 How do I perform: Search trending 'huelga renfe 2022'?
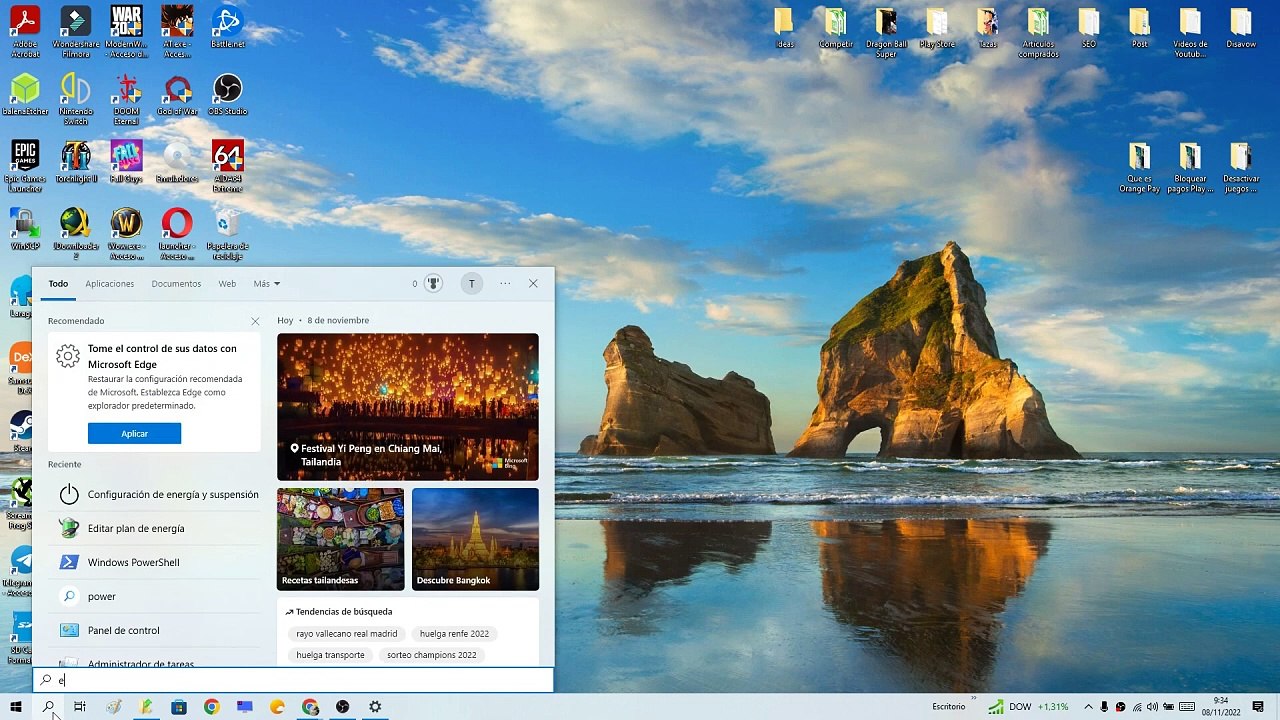454,634
